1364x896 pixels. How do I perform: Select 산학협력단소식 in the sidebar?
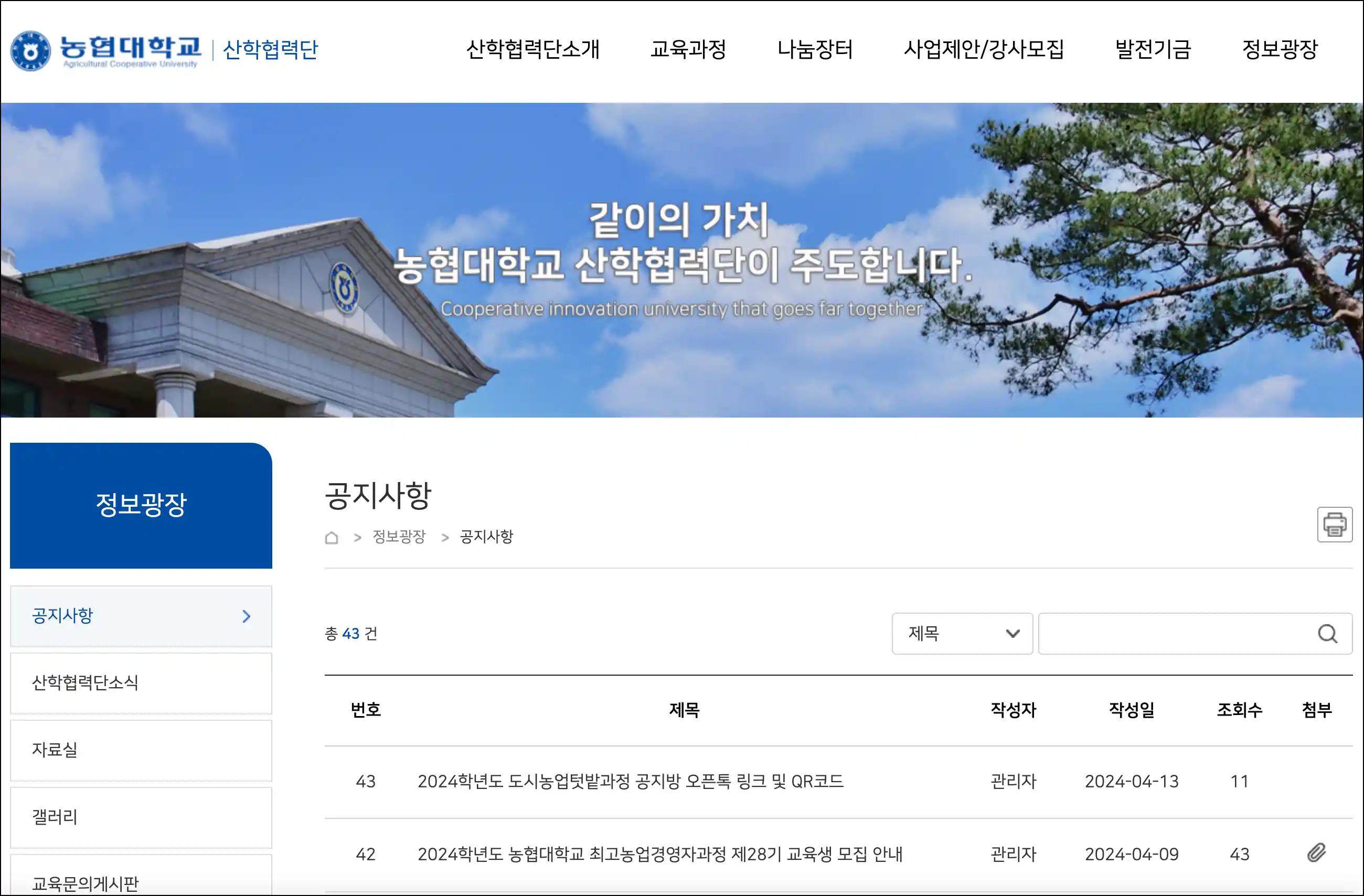click(x=85, y=682)
